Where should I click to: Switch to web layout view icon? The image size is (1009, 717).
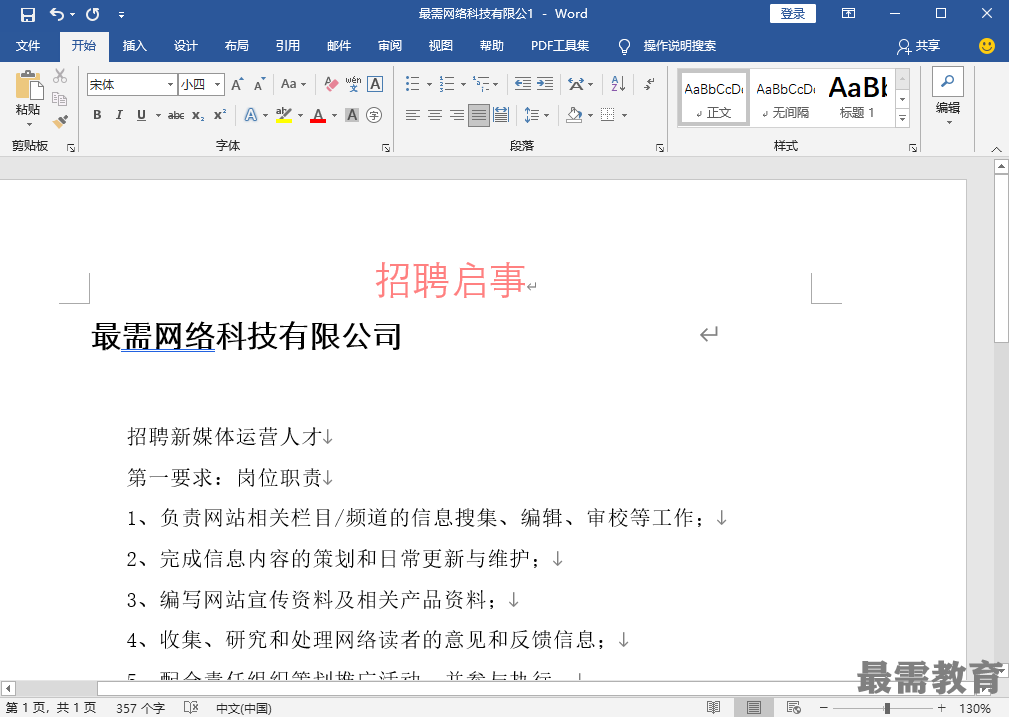click(x=793, y=707)
